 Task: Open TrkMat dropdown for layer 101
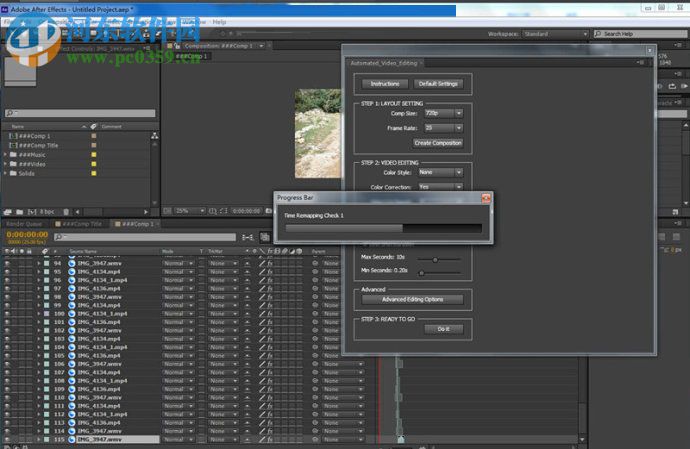click(x=223, y=322)
